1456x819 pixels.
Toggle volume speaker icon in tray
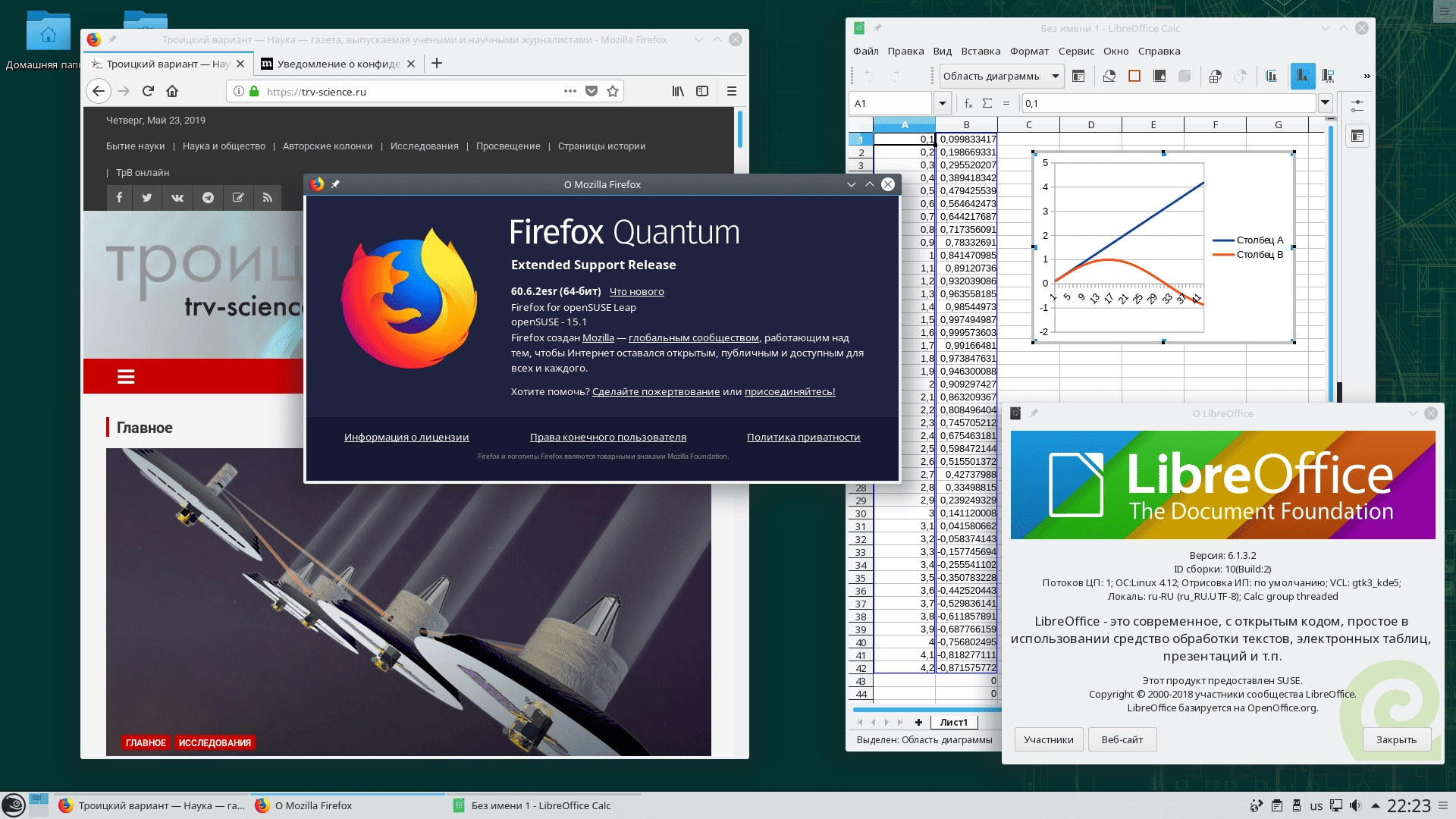tap(1354, 806)
